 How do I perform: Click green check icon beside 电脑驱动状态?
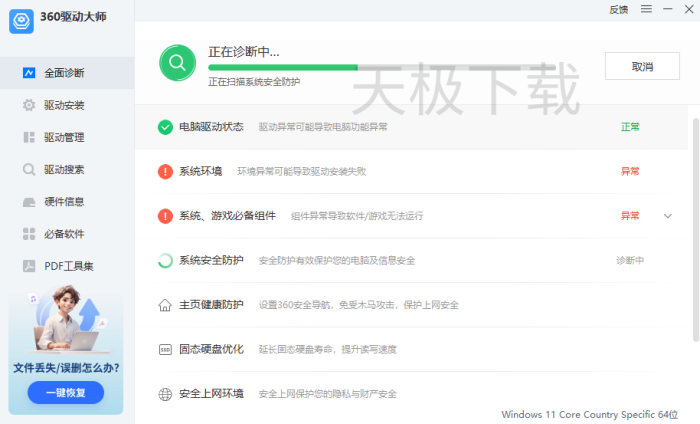165,127
